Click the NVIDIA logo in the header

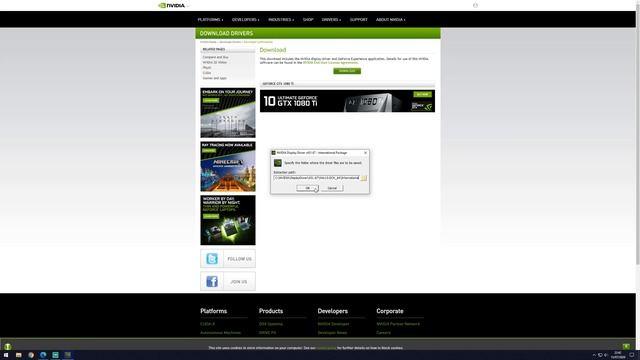(x=171, y=5)
